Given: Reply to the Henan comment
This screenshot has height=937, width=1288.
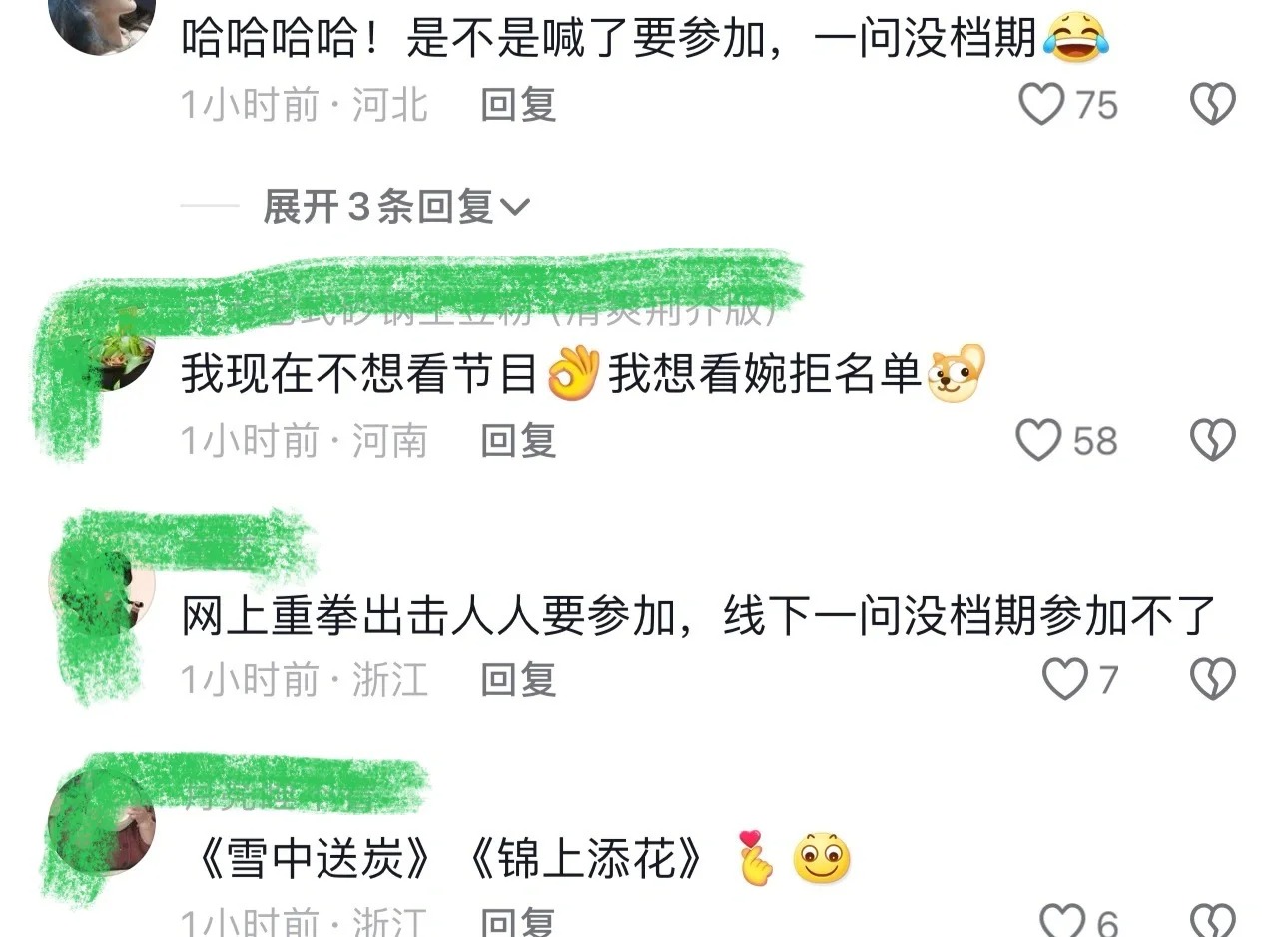Looking at the screenshot, I should [518, 440].
